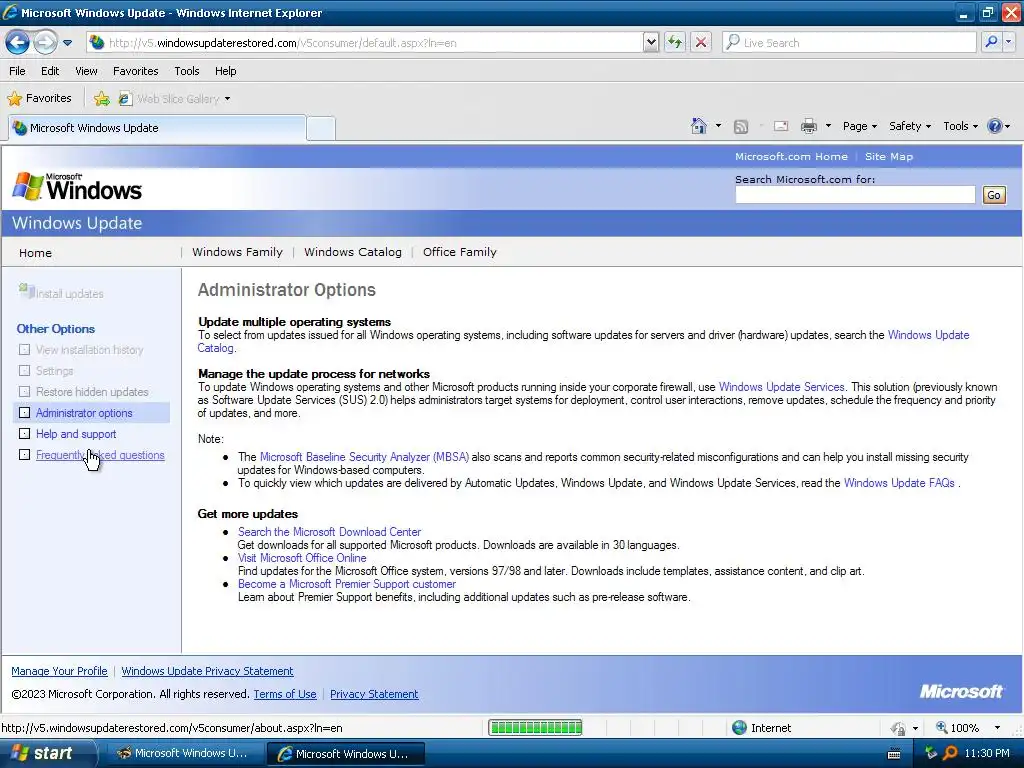Click the View installation history box icon
Image resolution: width=1024 pixels, height=768 pixels.
coord(24,350)
